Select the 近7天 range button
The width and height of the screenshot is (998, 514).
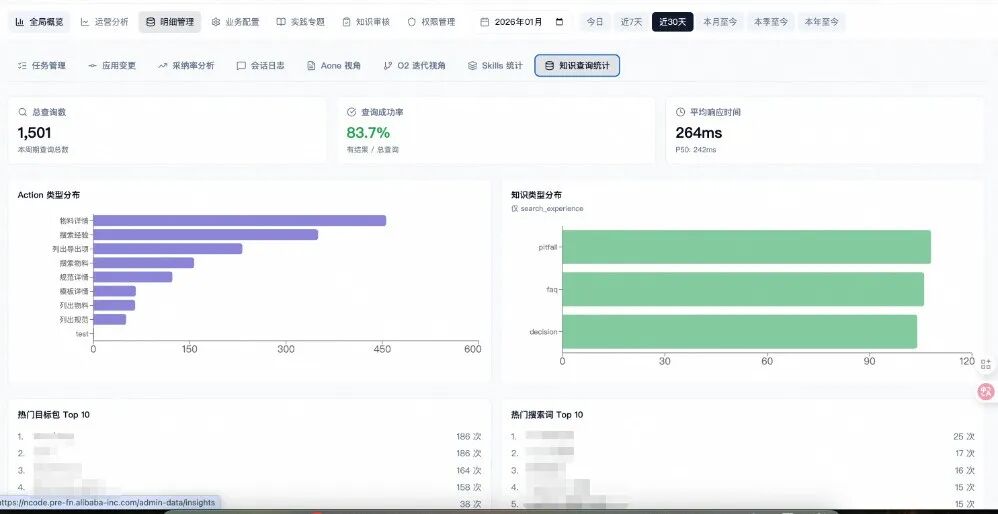click(631, 22)
